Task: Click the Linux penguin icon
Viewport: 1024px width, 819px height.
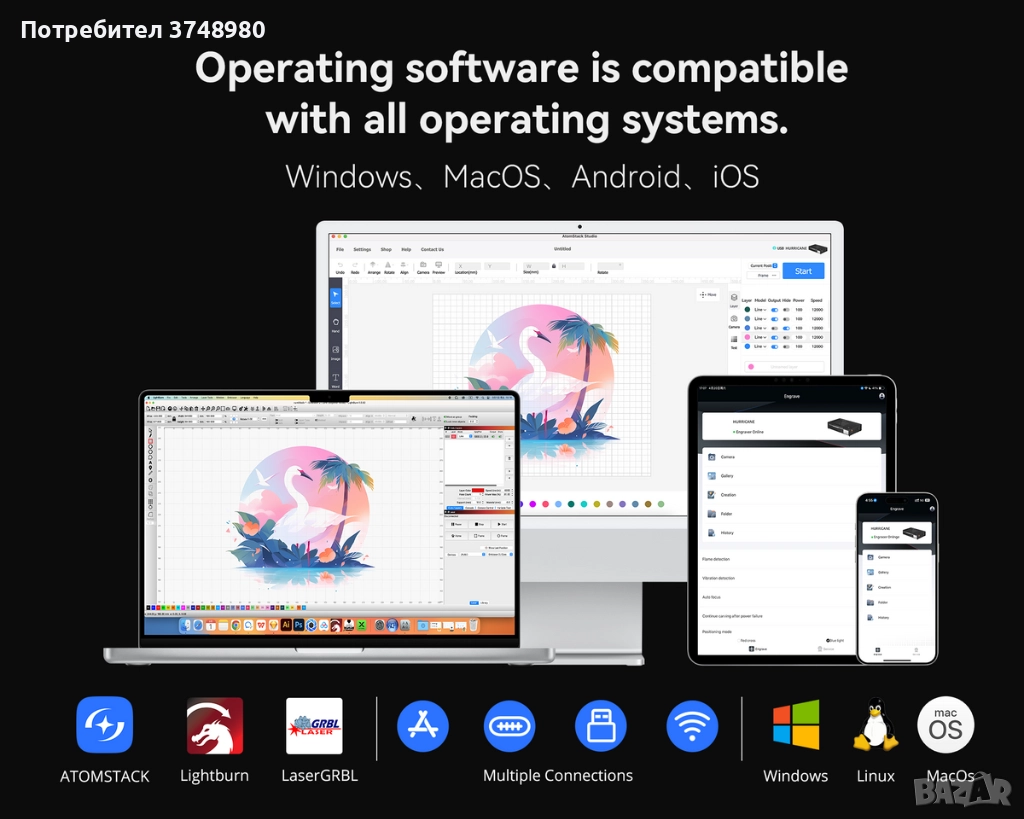Action: click(x=875, y=725)
